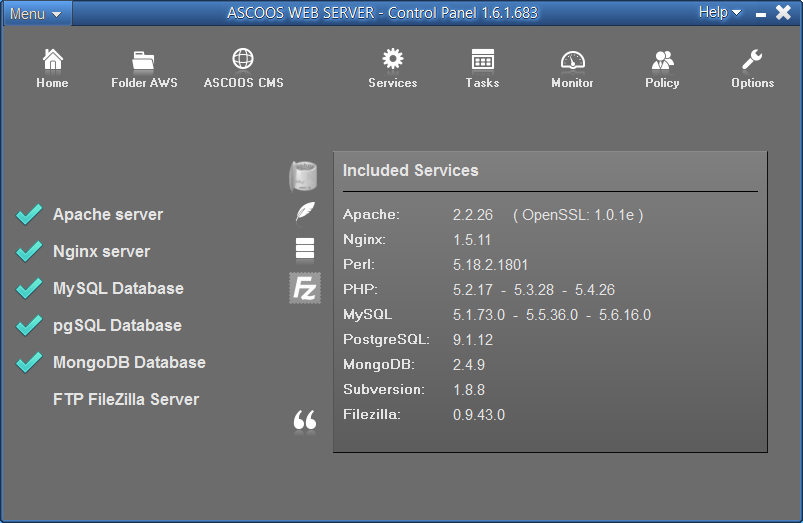Screen dimensions: 803x523
Task: Click Perl version 5.18.2.1801
Action: click(x=491, y=265)
